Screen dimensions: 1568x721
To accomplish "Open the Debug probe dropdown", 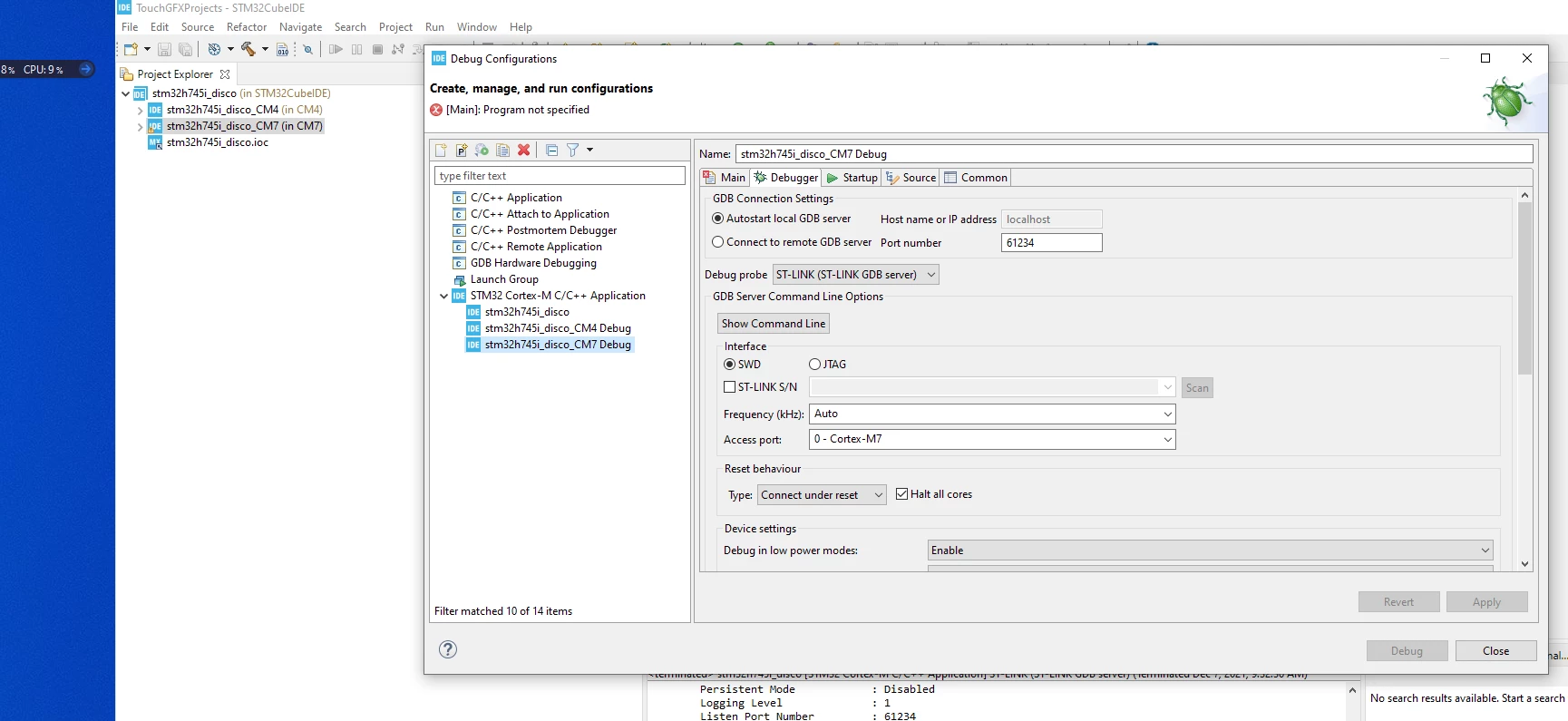I will tap(856, 275).
